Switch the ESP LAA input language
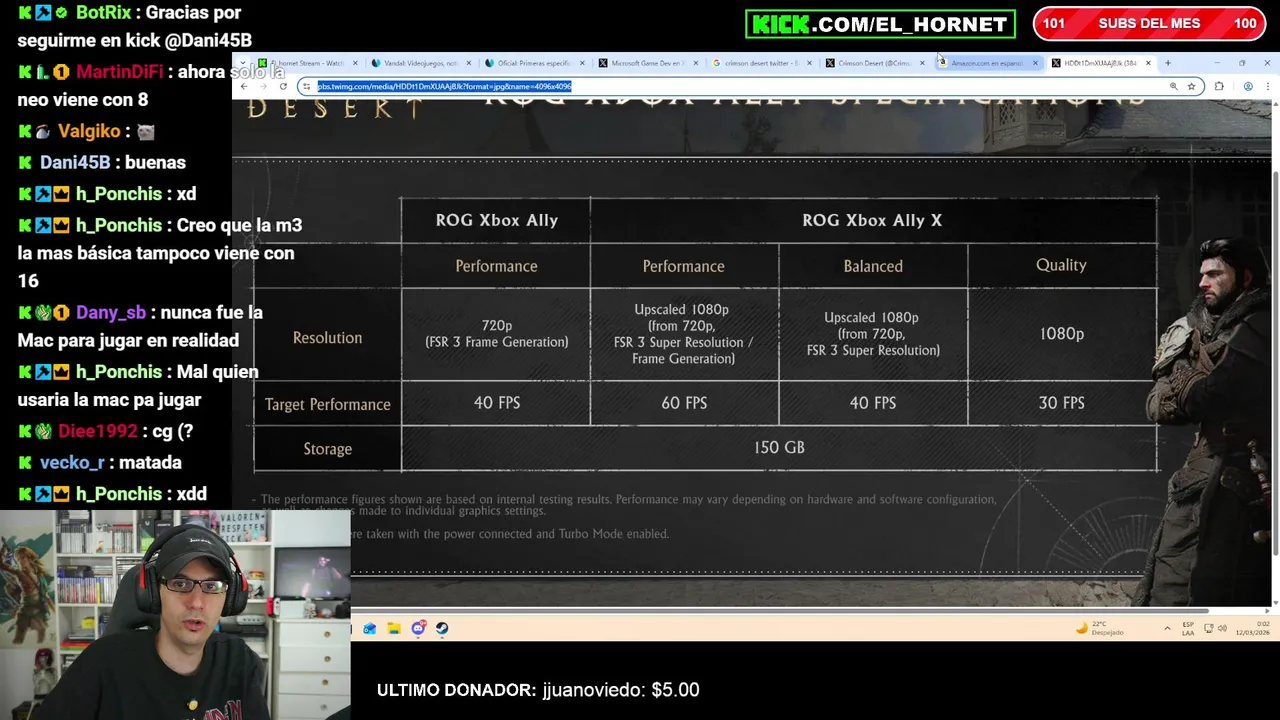Viewport: 1280px width, 720px height. (1188, 628)
